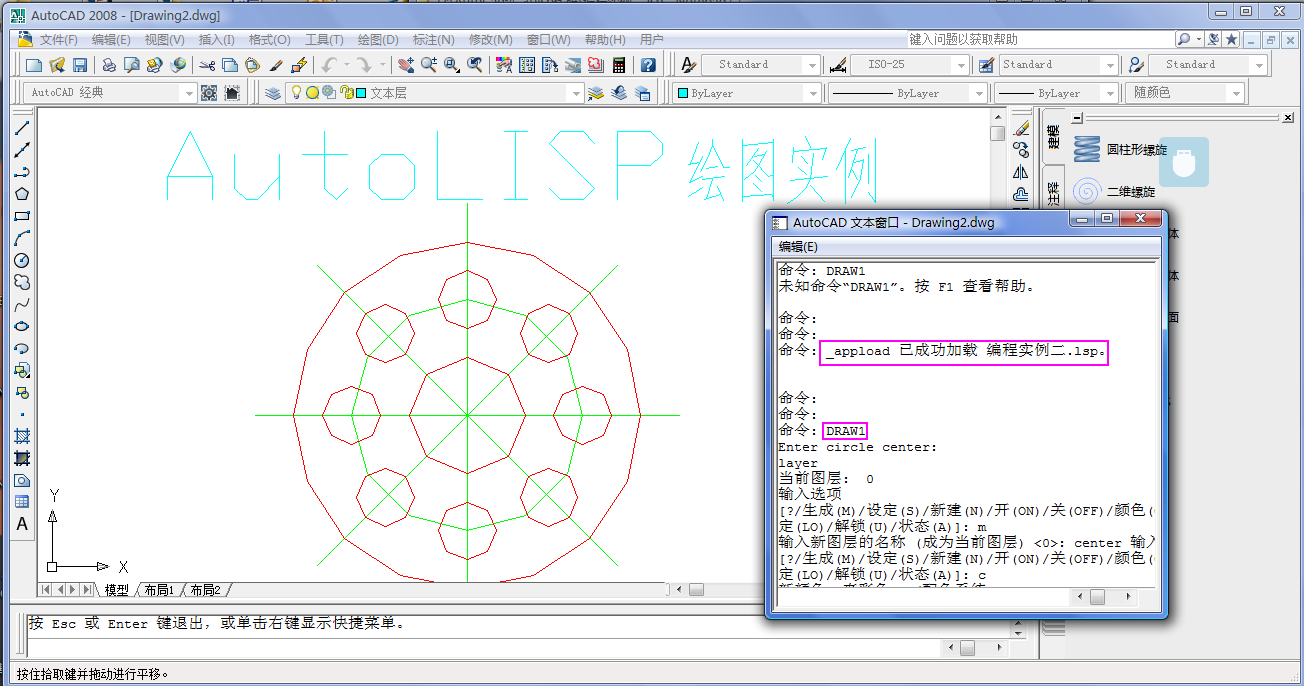Open the 修改(M) menu
Image resolution: width=1304 pixels, height=686 pixels.
(490, 40)
